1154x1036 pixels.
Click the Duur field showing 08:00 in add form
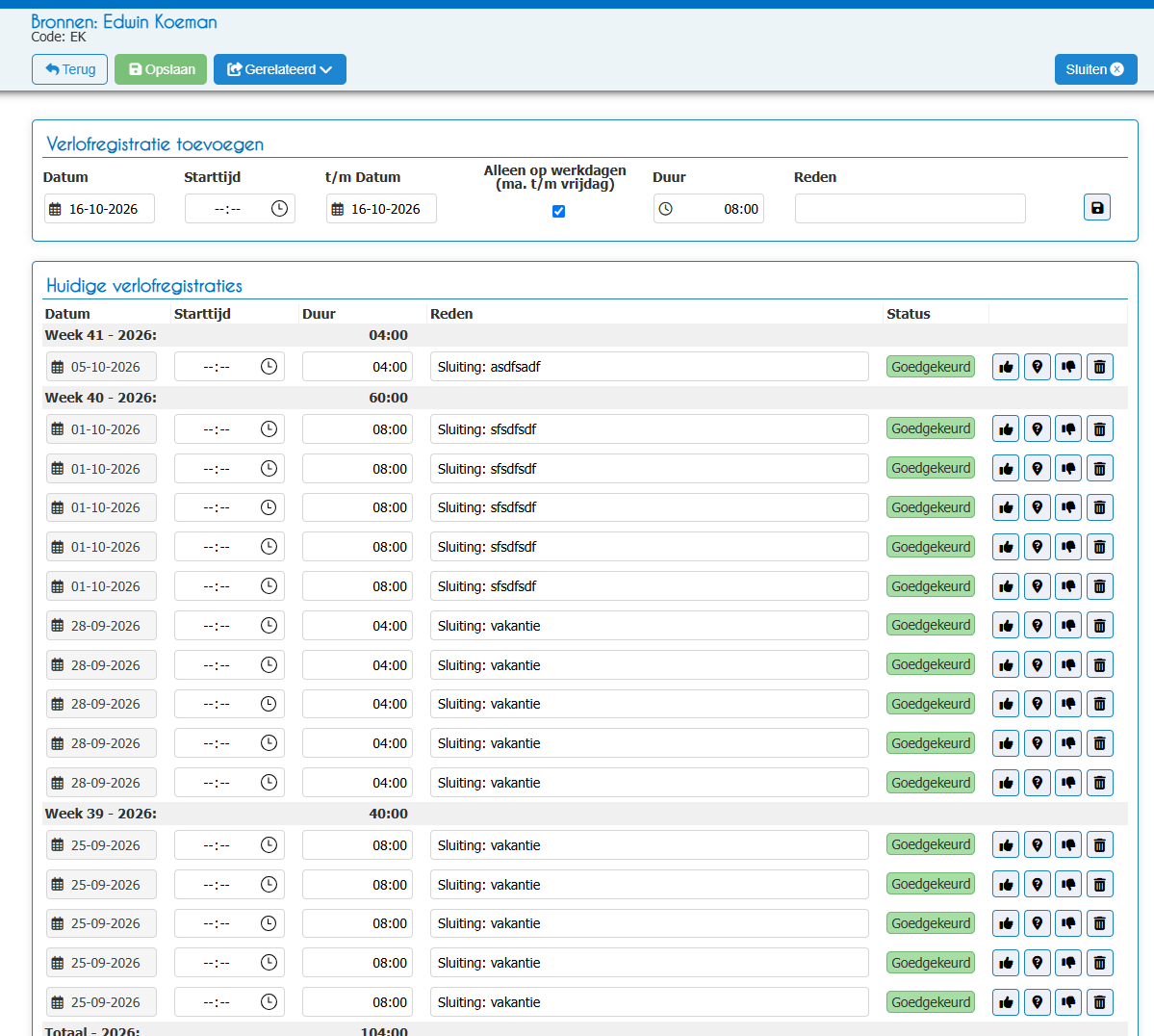(x=708, y=208)
